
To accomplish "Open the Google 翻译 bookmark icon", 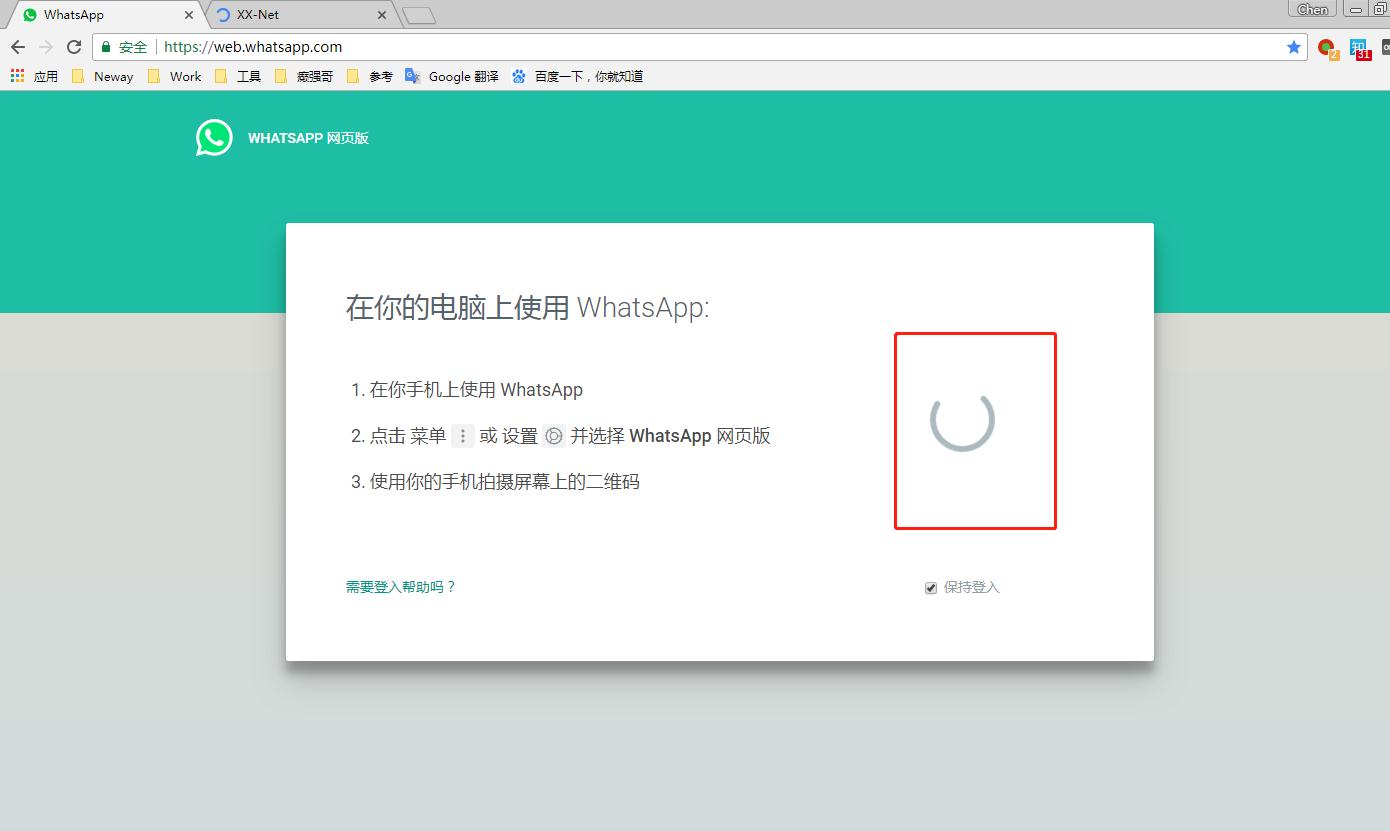I will [x=412, y=75].
